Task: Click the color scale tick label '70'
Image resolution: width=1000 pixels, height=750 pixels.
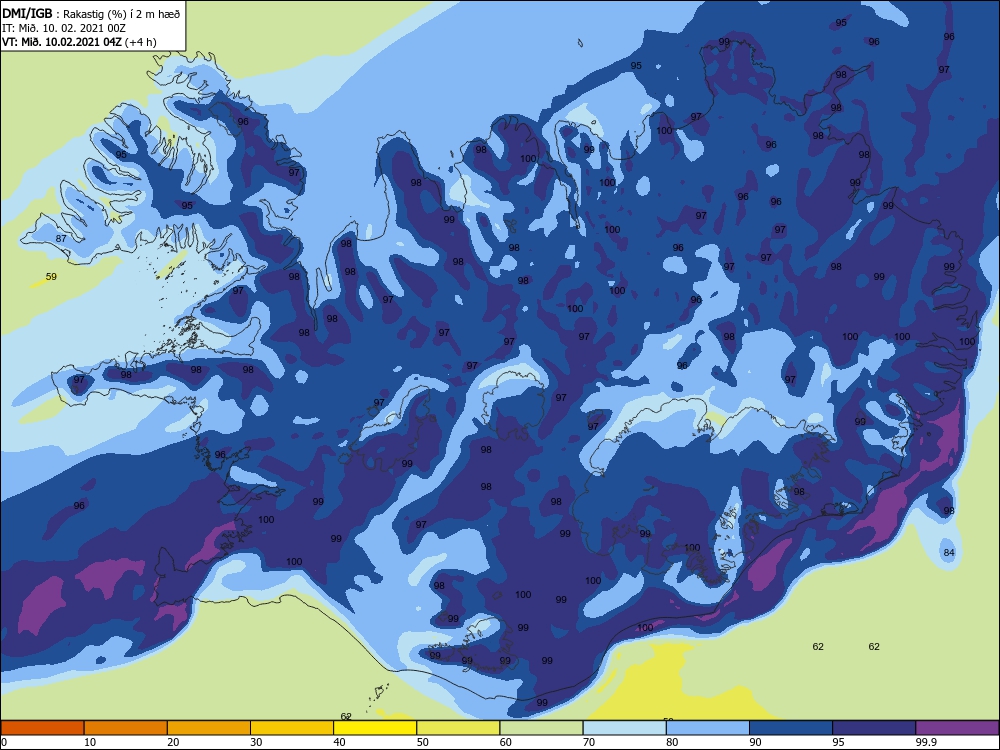Action: (589, 742)
